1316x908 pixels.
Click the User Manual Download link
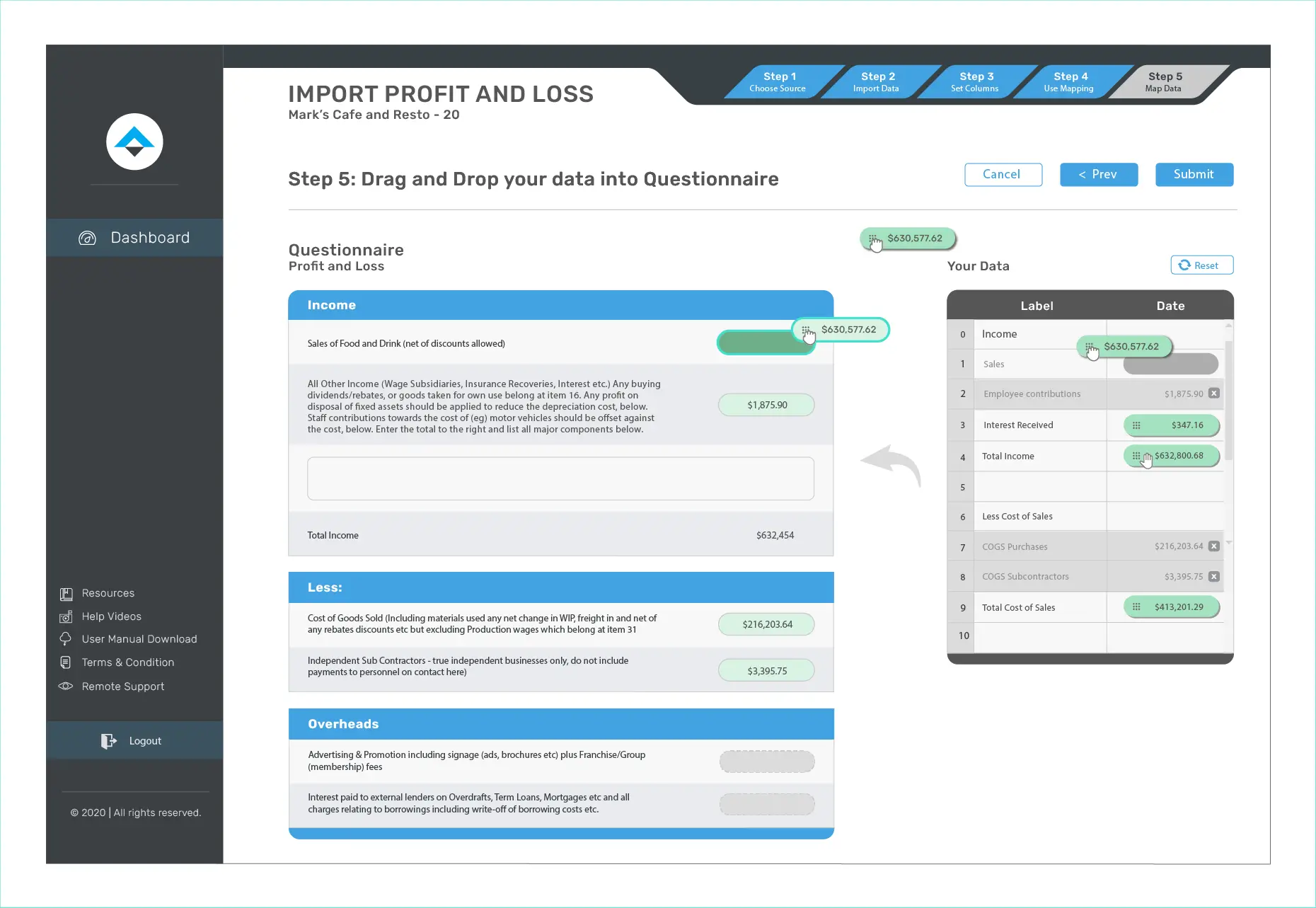click(139, 639)
